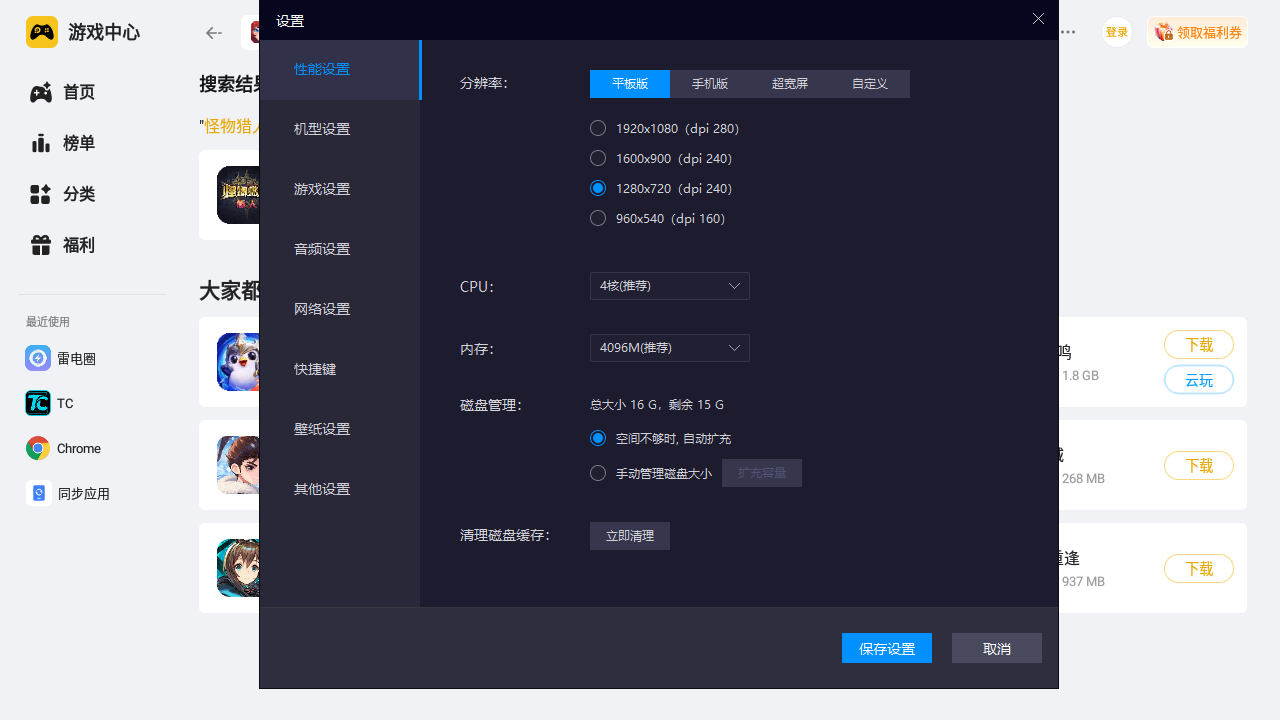Select 手机版 resolution mode
The width and height of the screenshot is (1280, 720).
710,84
